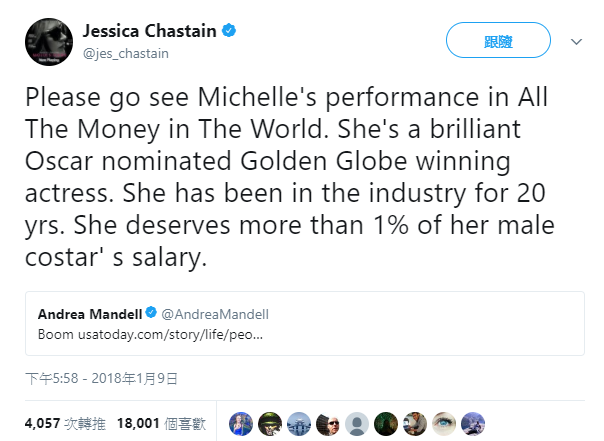
Task: Click the blue verified badge beside Jessica Chastain
Action: click(229, 30)
